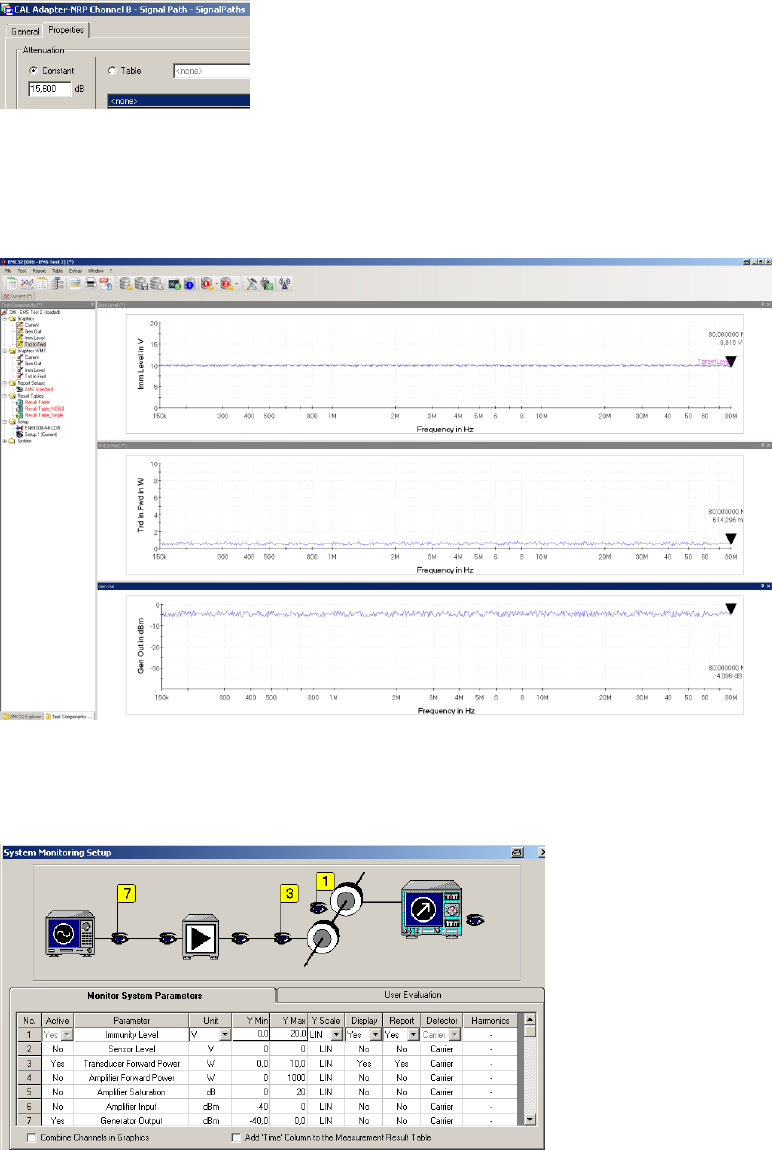Click the Y Max 20,0 field
The height and width of the screenshot is (1150, 772).
[x=288, y=1035]
